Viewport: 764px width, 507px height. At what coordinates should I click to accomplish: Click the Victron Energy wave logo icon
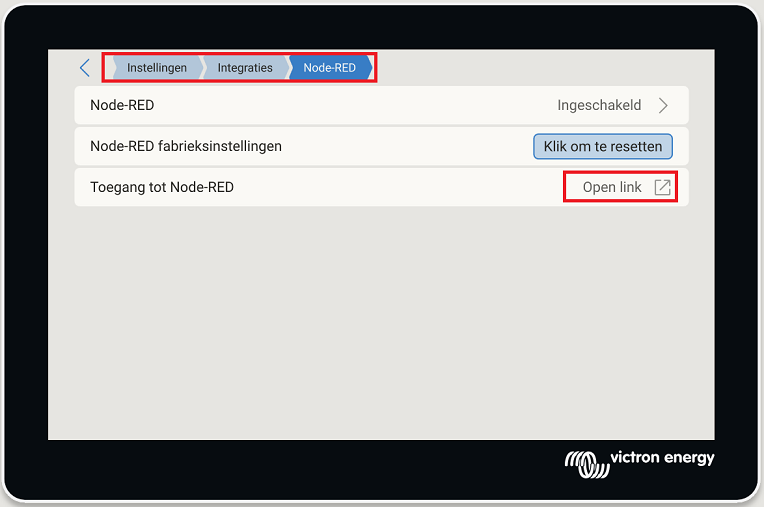tap(585, 461)
